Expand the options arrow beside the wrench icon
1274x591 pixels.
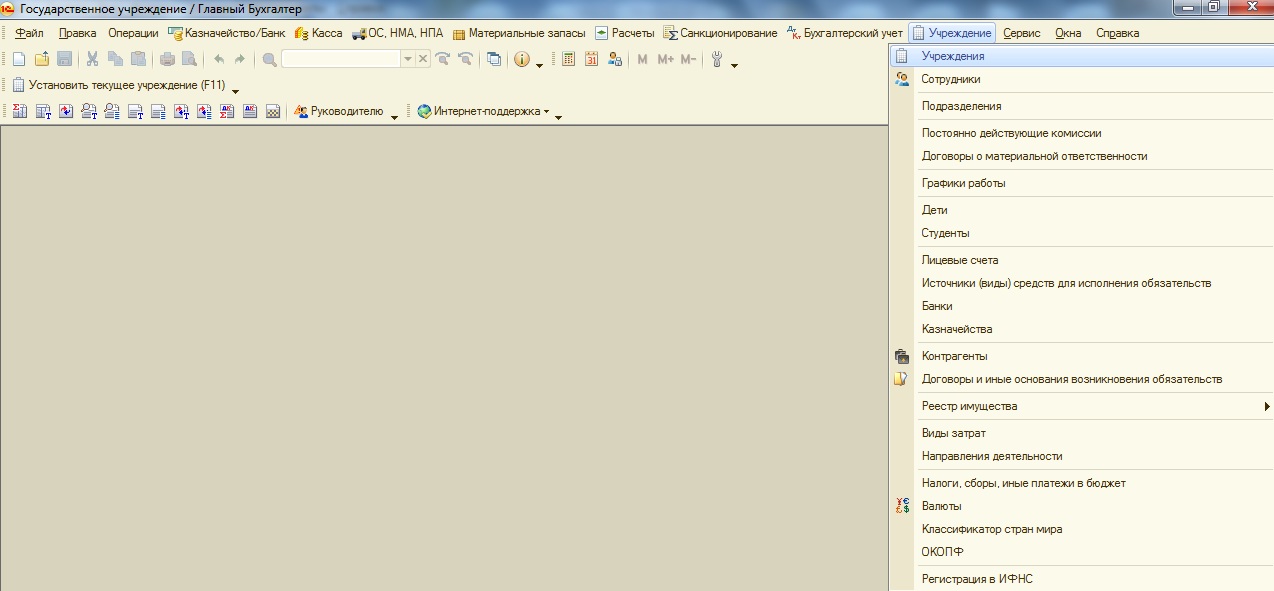pyautogui.click(x=735, y=65)
